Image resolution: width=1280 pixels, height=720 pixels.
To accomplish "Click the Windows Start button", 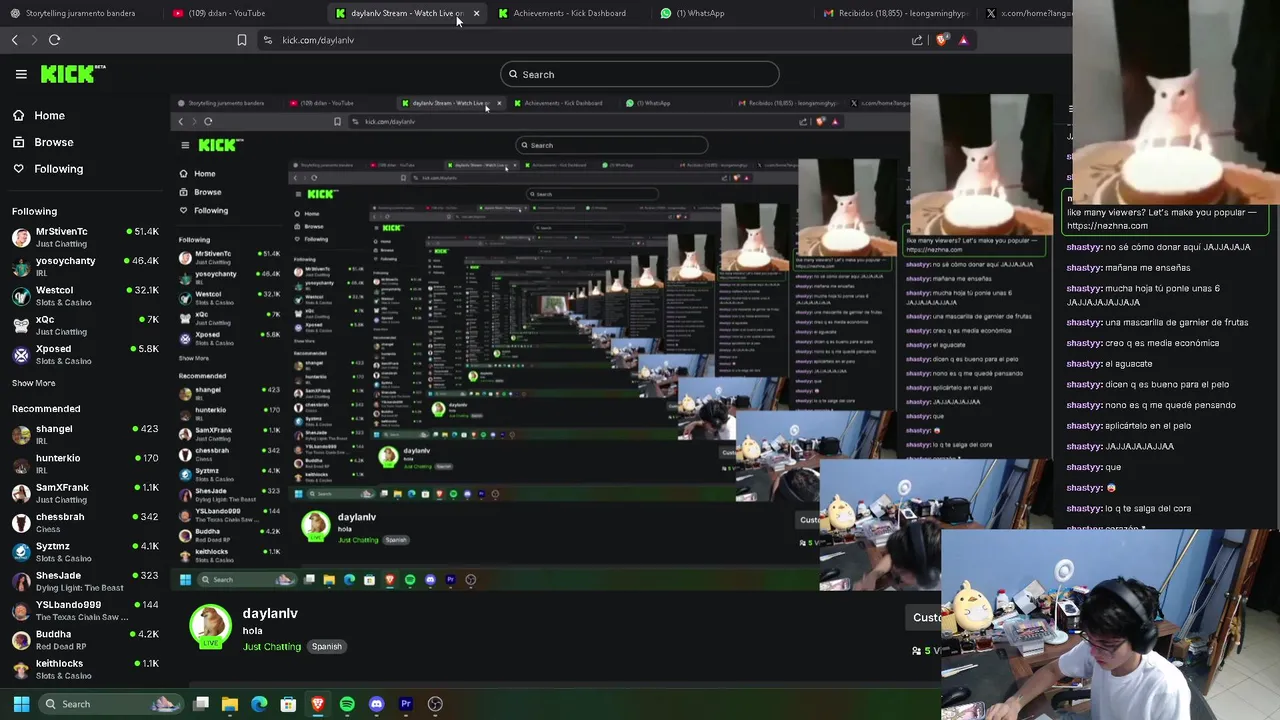I will [x=21, y=704].
